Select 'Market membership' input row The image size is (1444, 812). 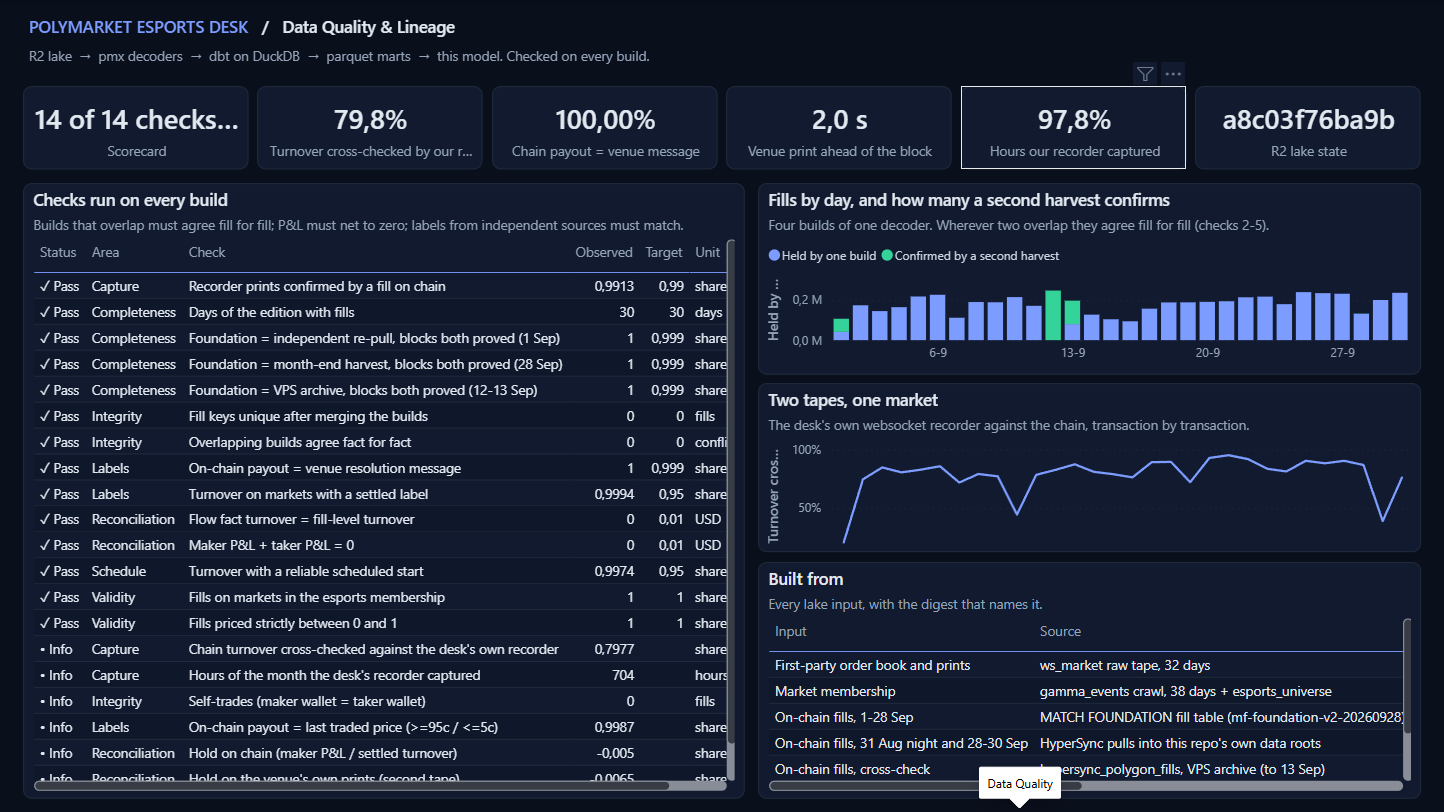[x=1086, y=691]
